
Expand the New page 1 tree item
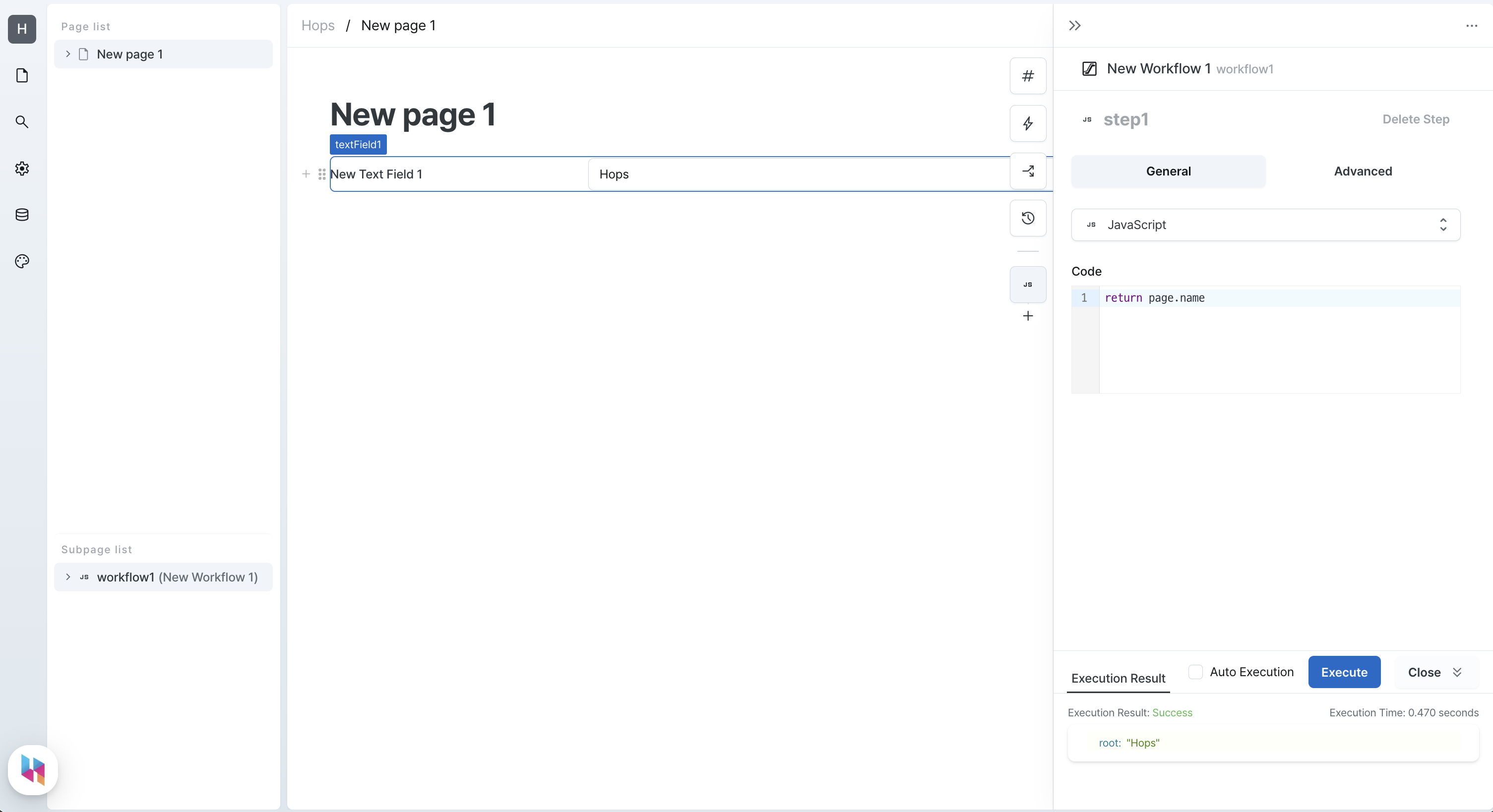pyautogui.click(x=68, y=54)
